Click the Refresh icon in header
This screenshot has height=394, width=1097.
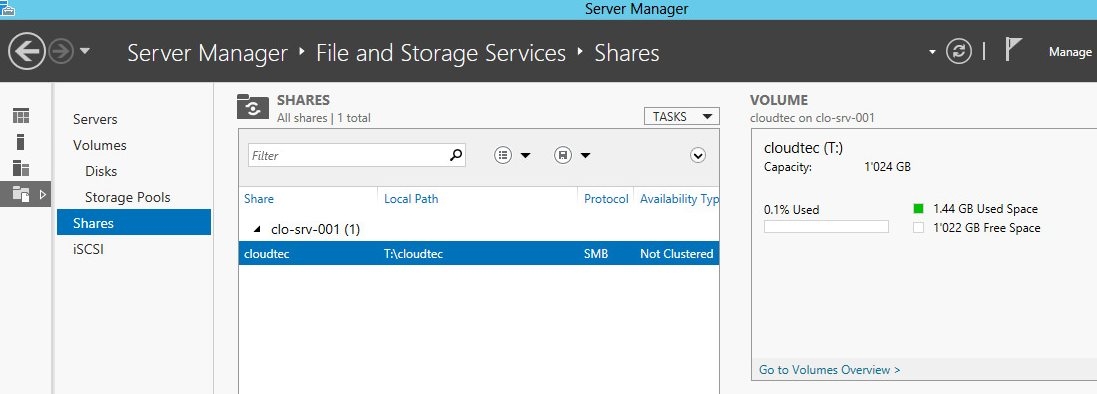point(958,51)
